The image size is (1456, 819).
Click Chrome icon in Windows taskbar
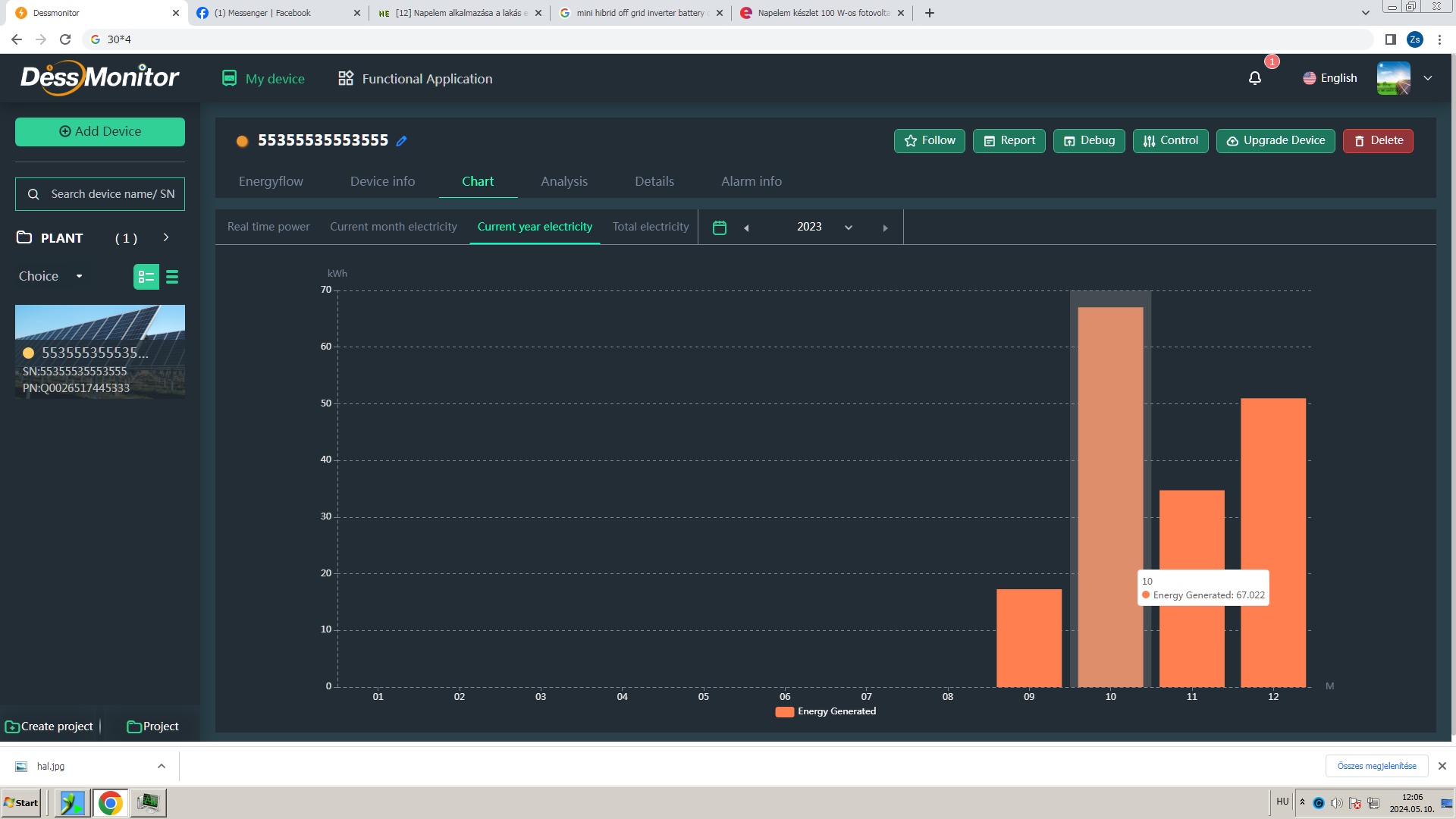110,802
